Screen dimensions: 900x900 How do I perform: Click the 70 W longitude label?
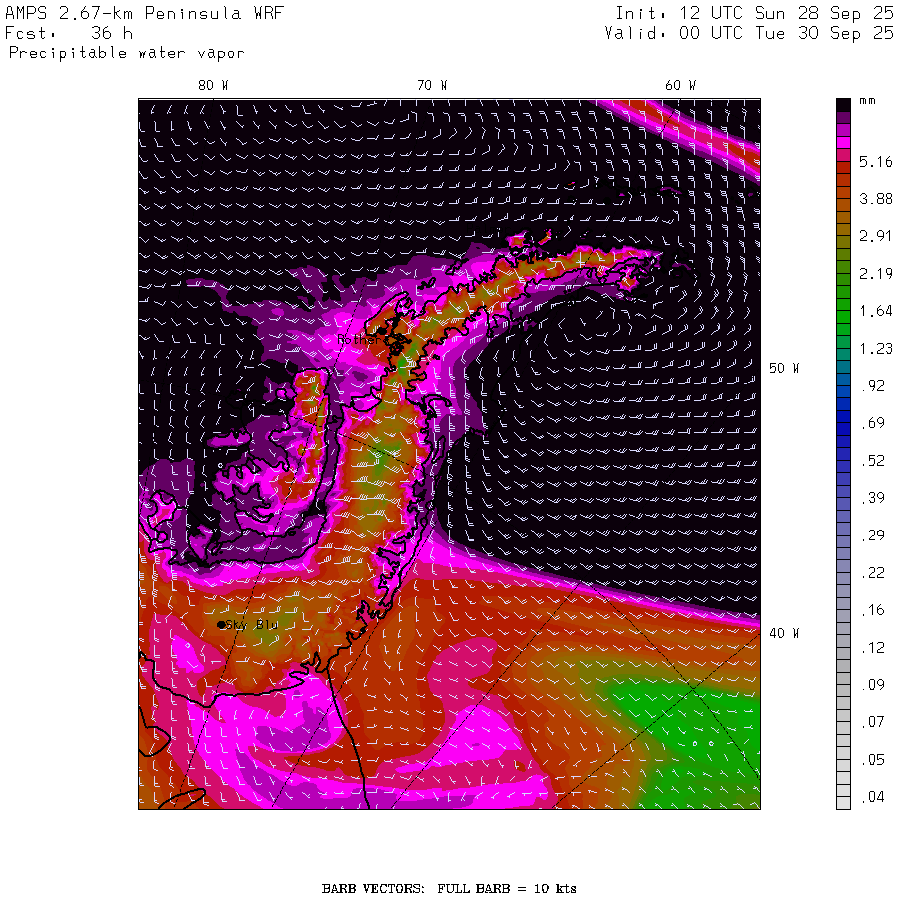(432, 86)
